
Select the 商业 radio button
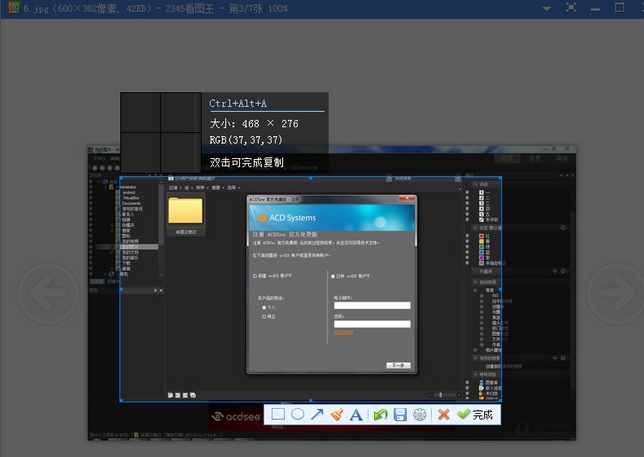(x=264, y=316)
